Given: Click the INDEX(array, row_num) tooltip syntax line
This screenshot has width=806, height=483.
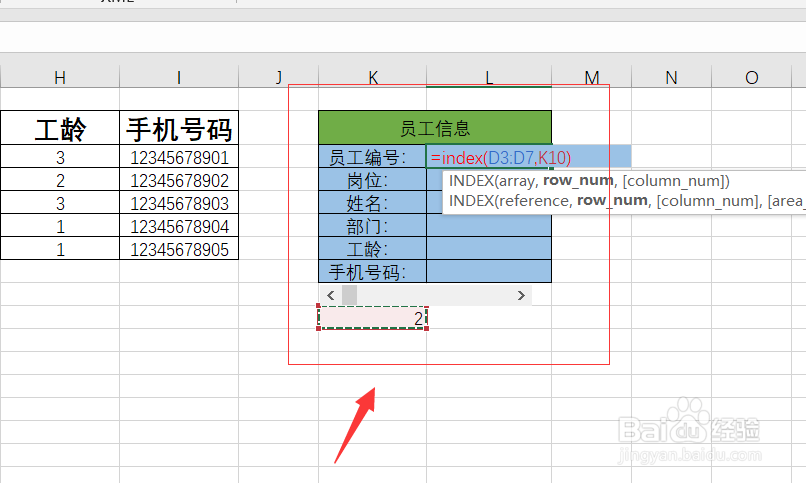Looking at the screenshot, I should (589, 180).
